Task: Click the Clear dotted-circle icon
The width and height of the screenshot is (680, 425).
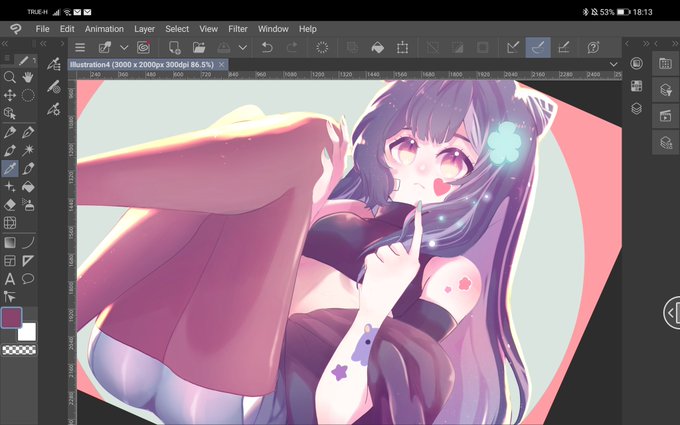Action: 322,47
